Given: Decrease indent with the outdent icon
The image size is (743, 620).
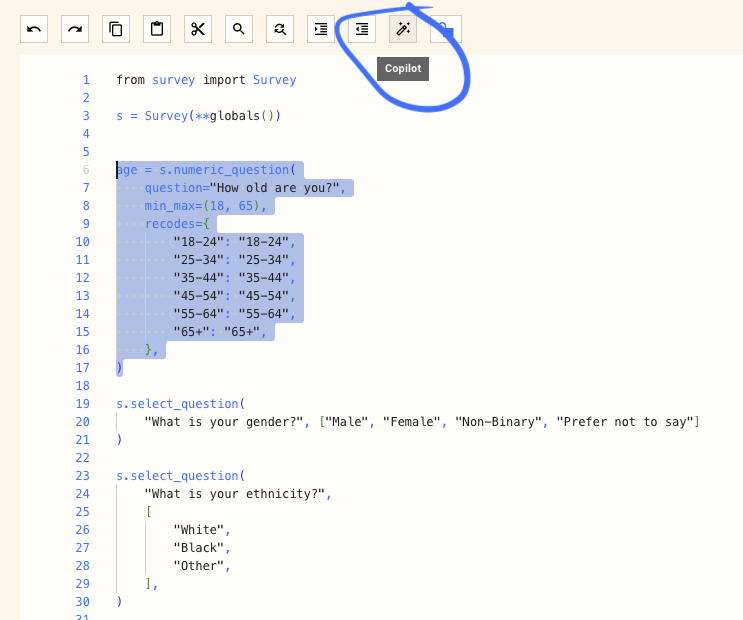Looking at the screenshot, I should tap(362, 30).
